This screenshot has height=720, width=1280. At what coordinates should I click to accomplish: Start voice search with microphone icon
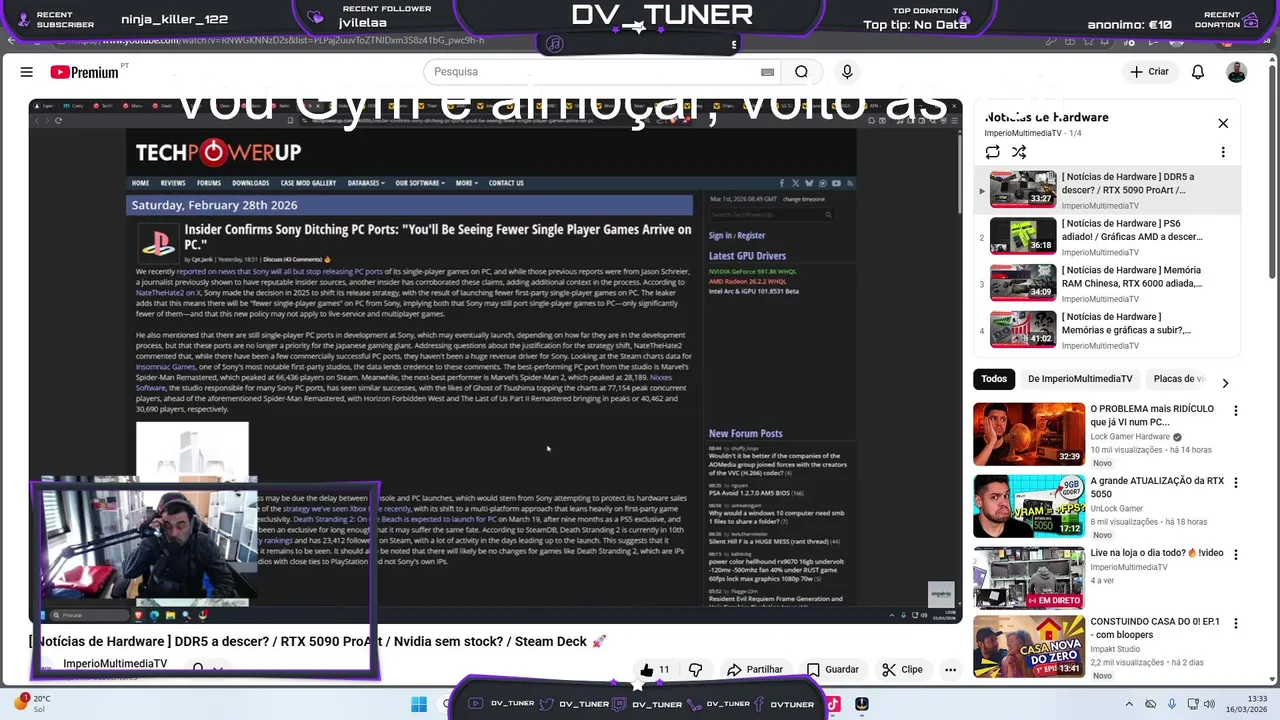(847, 72)
